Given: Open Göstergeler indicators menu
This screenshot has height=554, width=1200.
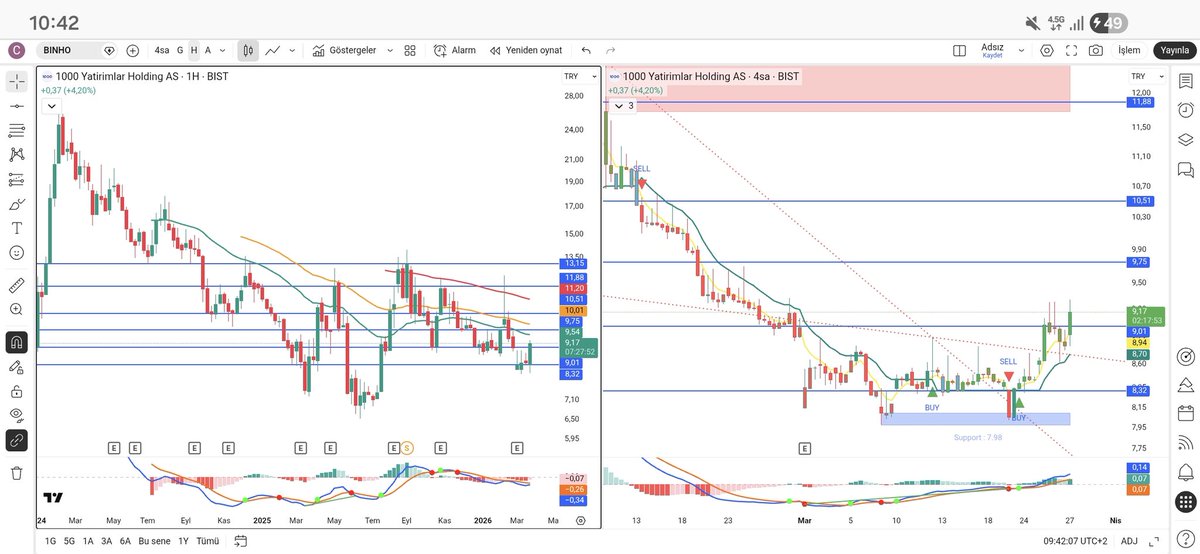Looking at the screenshot, I should pyautogui.click(x=344, y=50).
